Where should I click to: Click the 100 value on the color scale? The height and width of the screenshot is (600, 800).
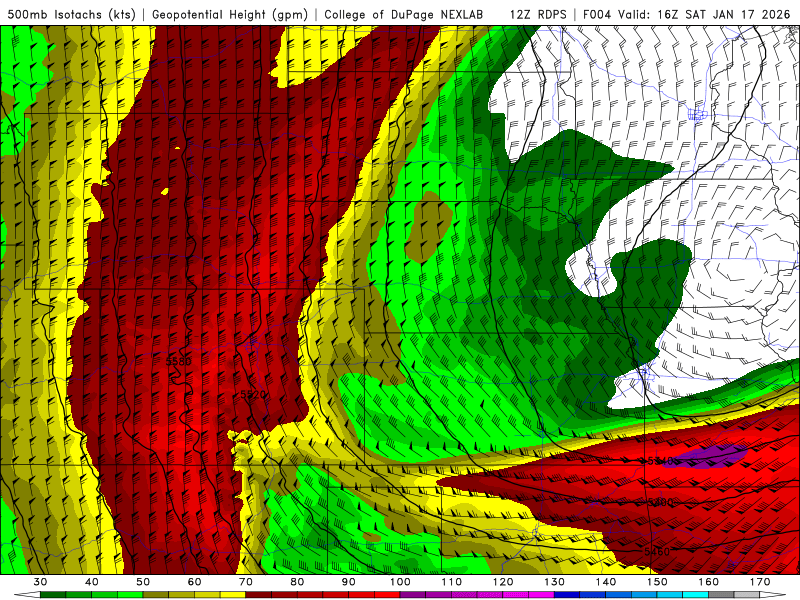pos(400,582)
